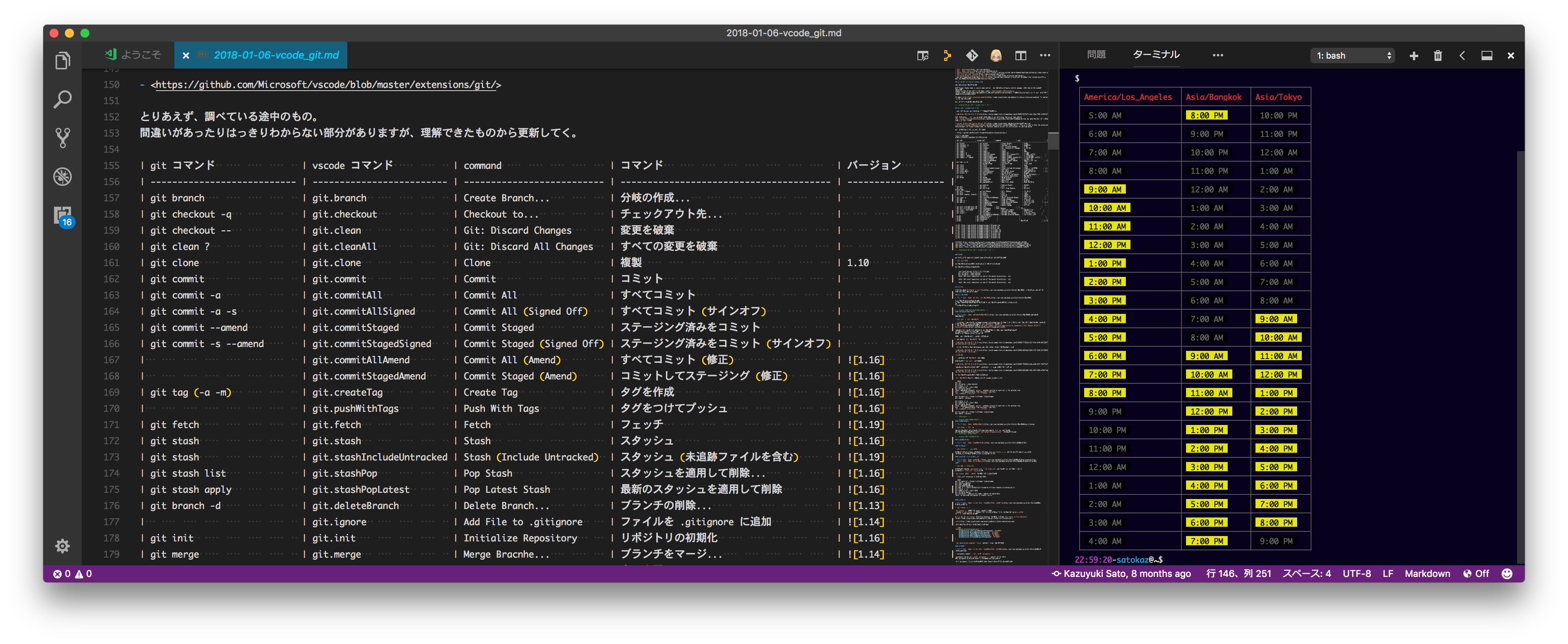Viewport: 1568px width, 644px height.
Task: Click the panel left chevron icon
Action: pos(1462,56)
